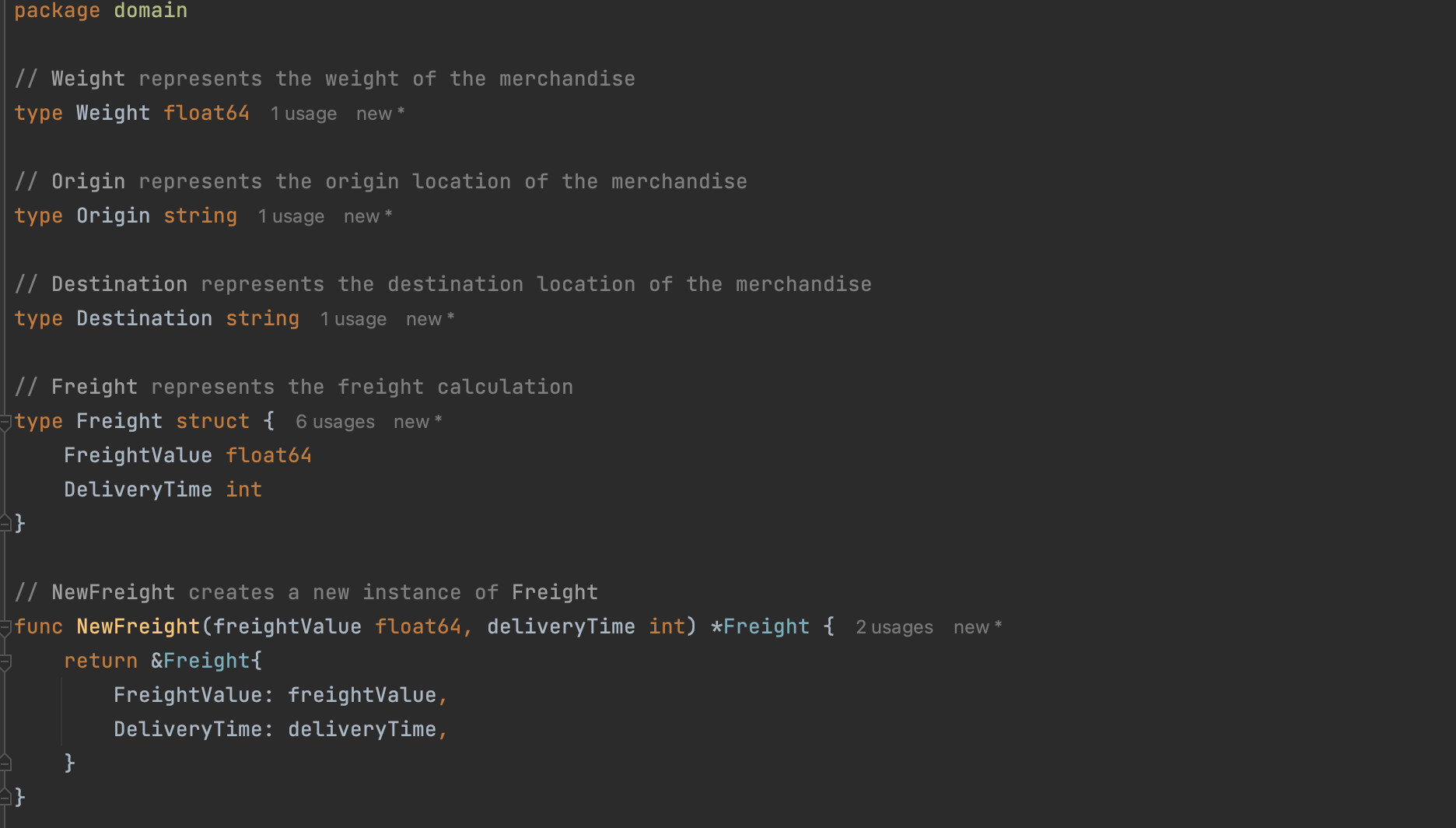Click the *Freight return type in function signature
The width and height of the screenshot is (1456, 828).
(760, 626)
